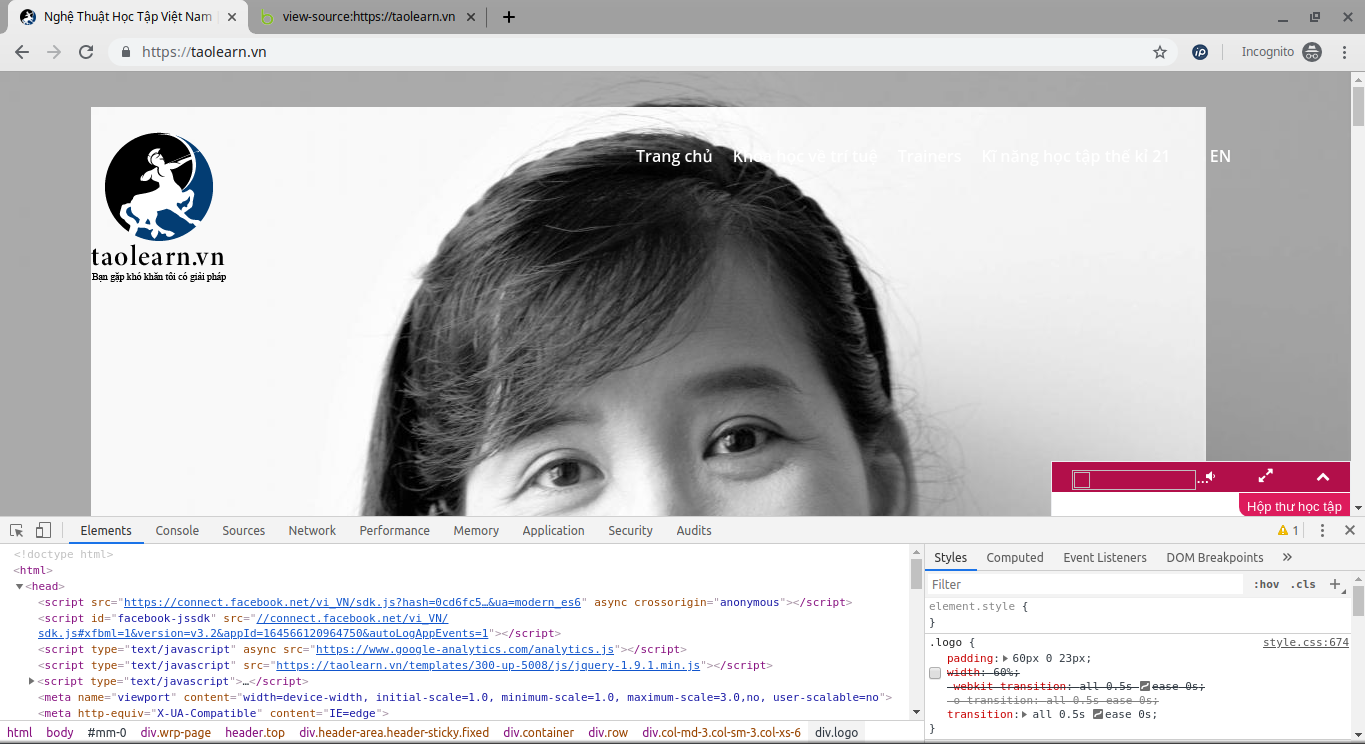Select div.container in the breadcrumb bar
The width and height of the screenshot is (1365, 744).
pyautogui.click(x=539, y=732)
